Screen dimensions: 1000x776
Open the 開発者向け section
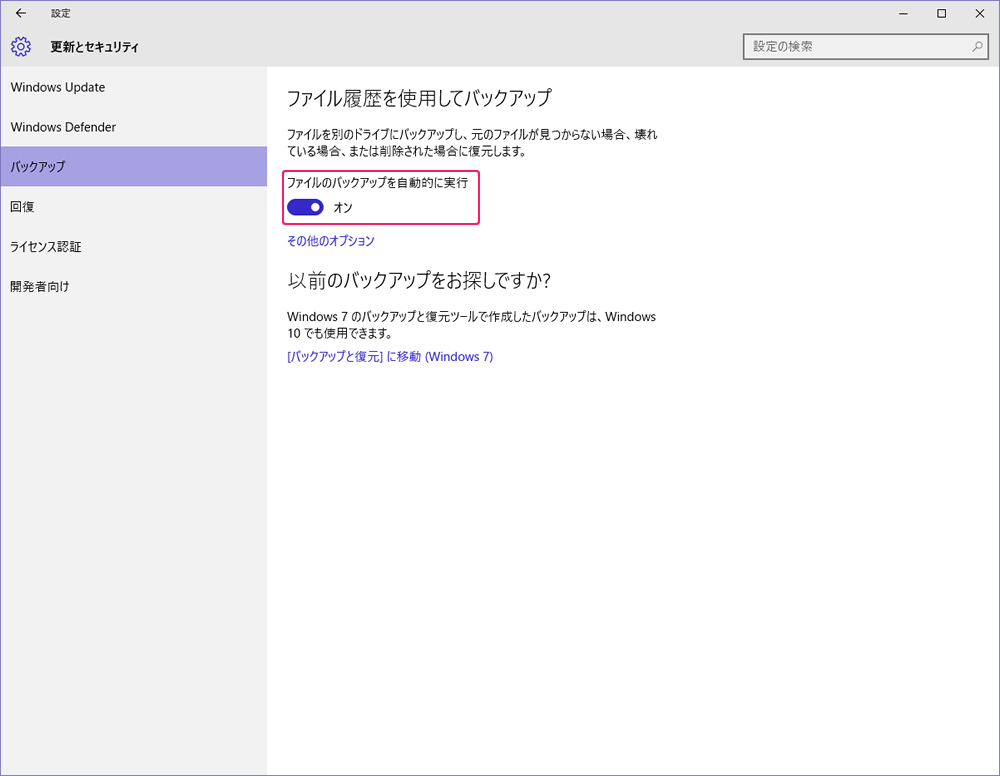pos(133,286)
